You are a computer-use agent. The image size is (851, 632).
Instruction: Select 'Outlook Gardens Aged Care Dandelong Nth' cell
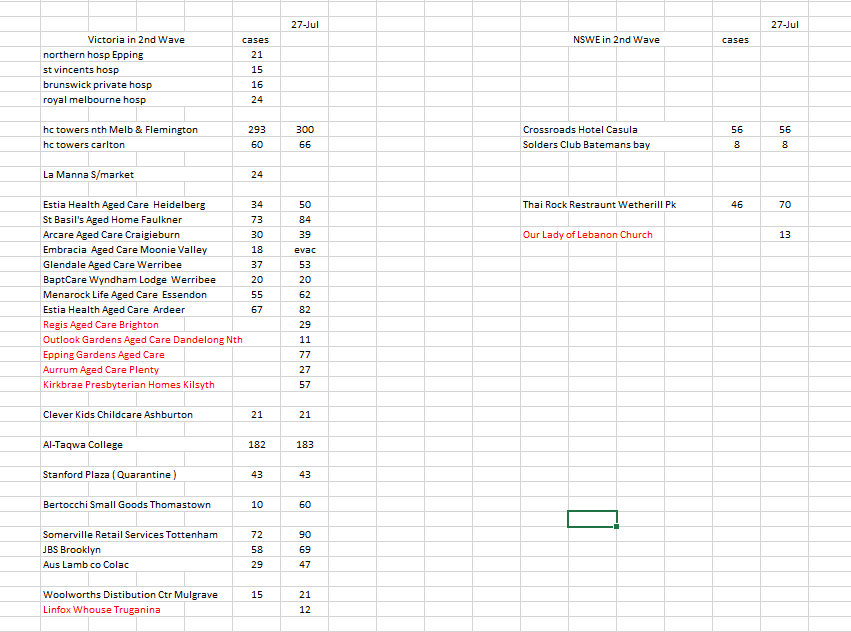point(143,340)
